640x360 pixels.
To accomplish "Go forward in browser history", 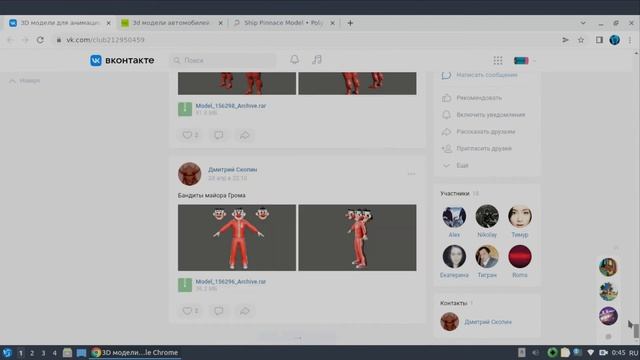I will [x=25, y=40].
